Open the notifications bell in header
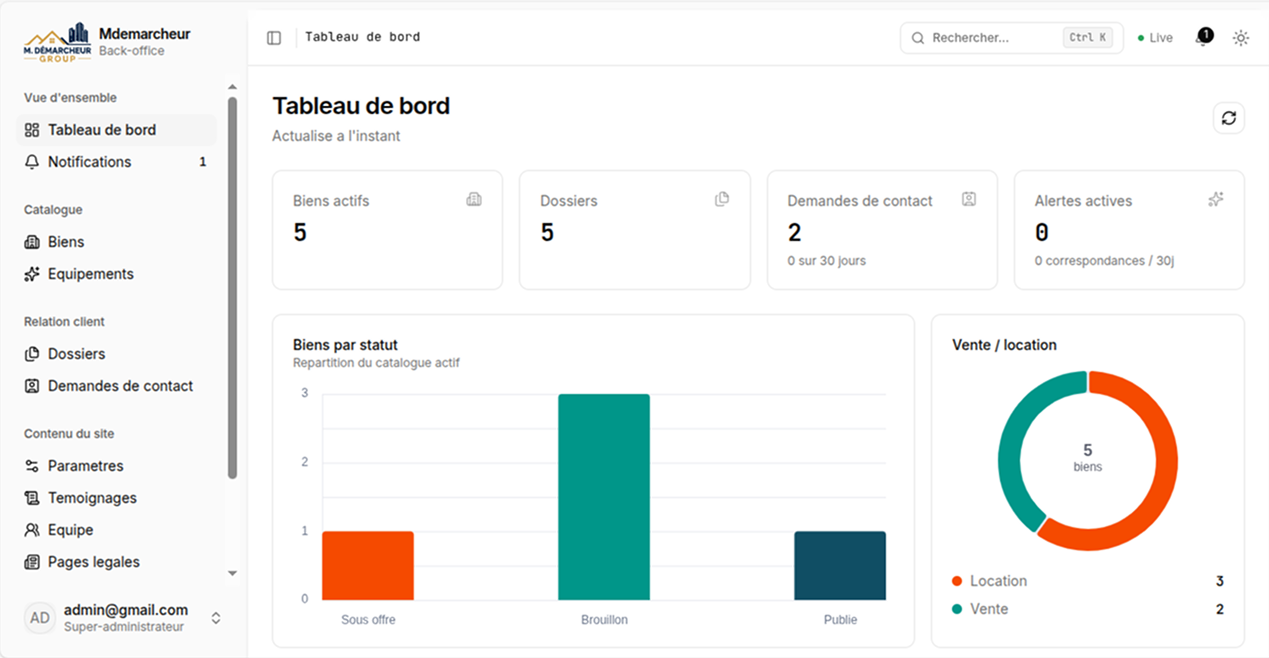The image size is (1269, 658). pyautogui.click(x=1203, y=38)
